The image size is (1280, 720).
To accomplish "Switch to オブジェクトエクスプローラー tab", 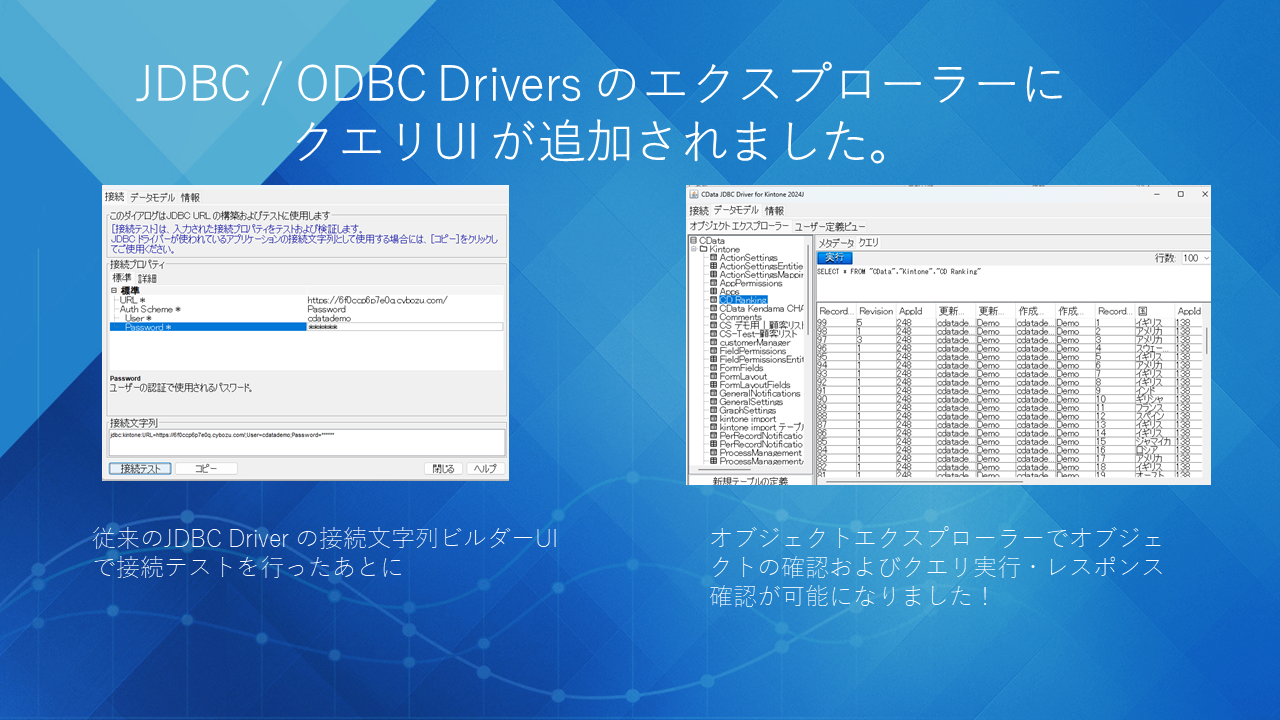I will point(739,227).
